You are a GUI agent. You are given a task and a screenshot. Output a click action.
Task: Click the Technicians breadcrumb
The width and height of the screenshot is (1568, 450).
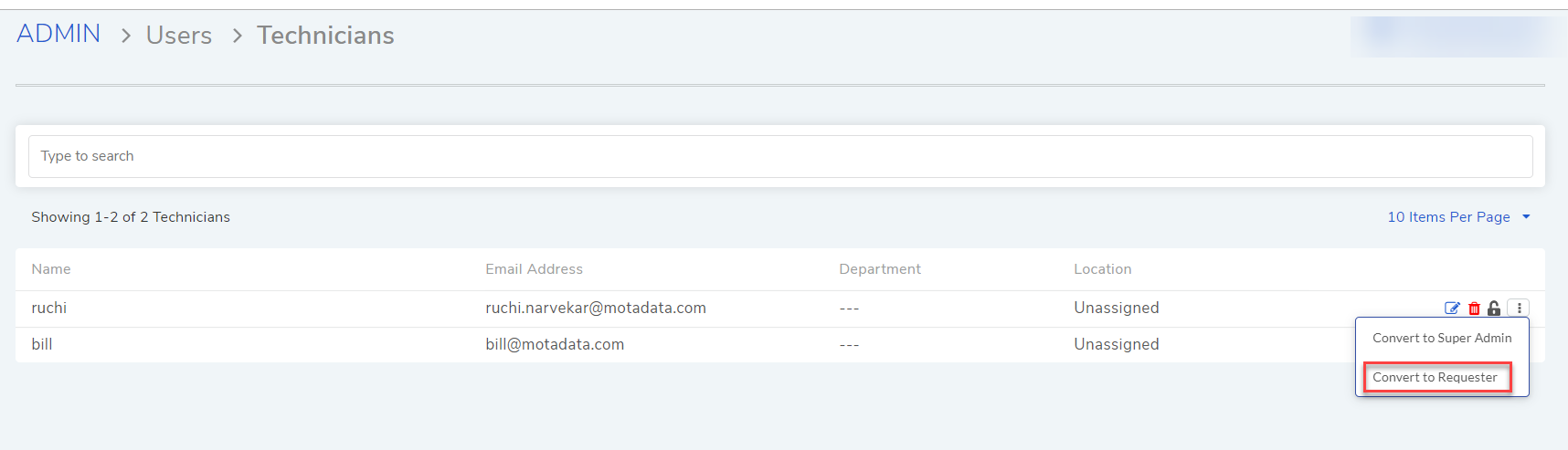325,36
